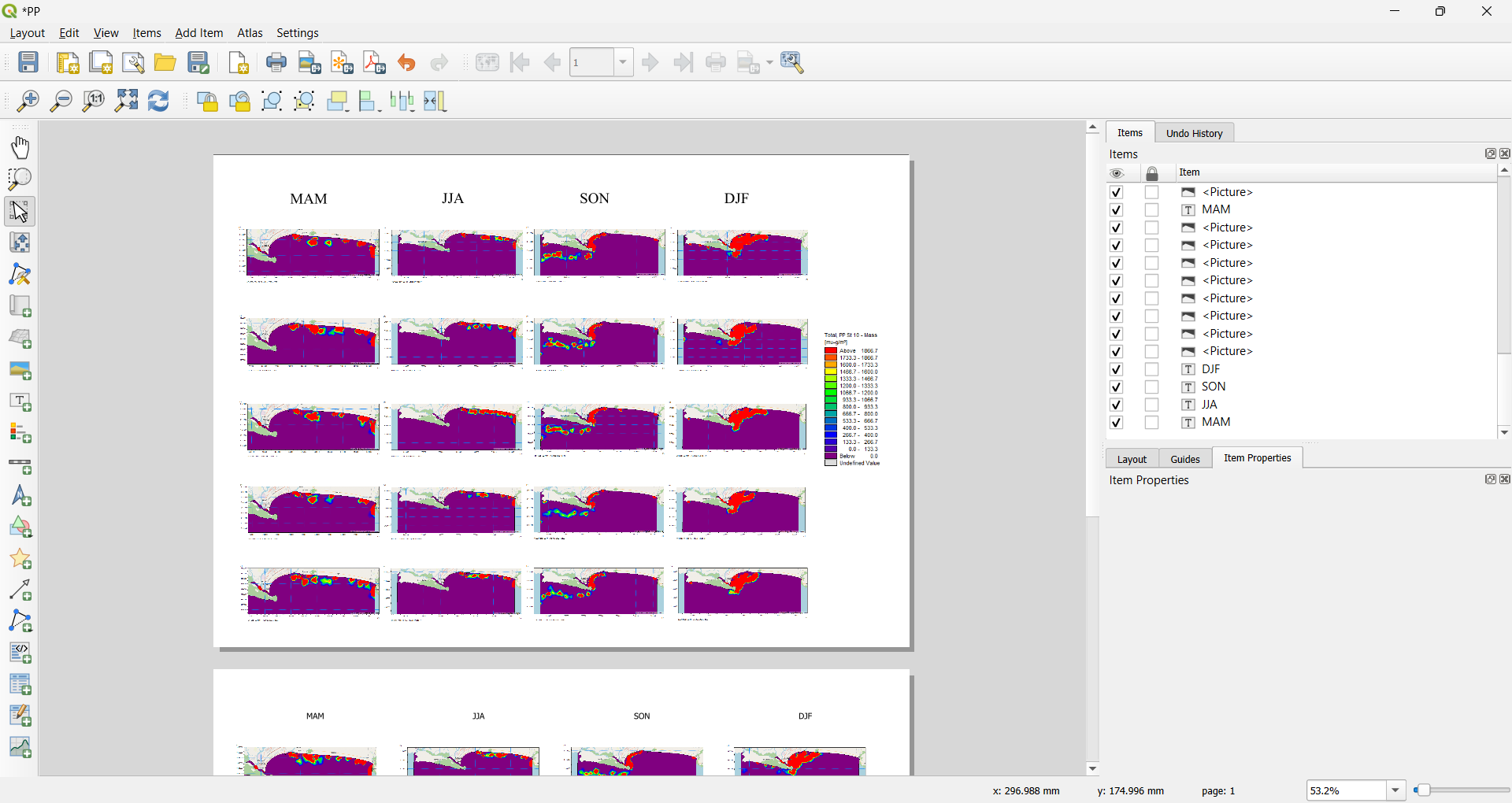Switch to the Guides tab
1512x803 pixels.
(x=1184, y=459)
